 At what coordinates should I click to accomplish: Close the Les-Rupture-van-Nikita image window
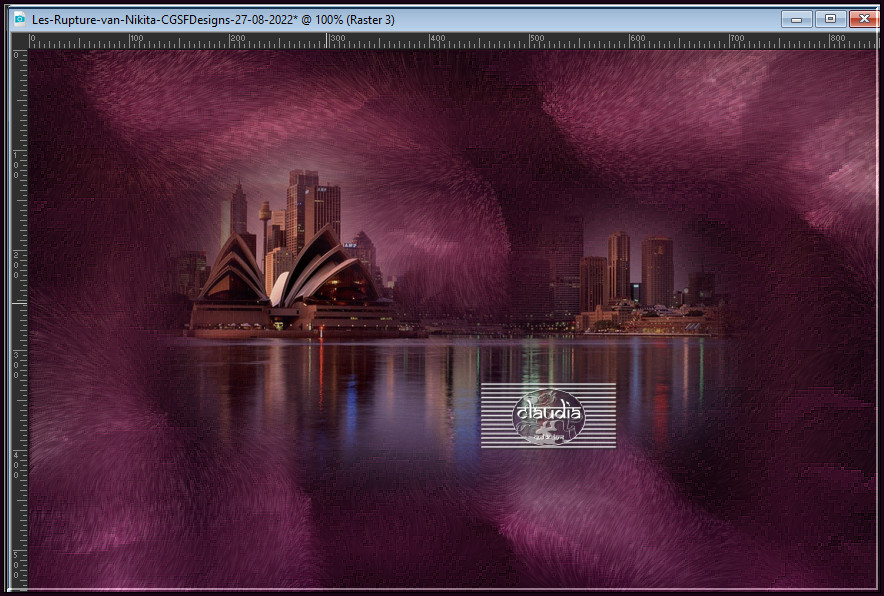point(864,19)
